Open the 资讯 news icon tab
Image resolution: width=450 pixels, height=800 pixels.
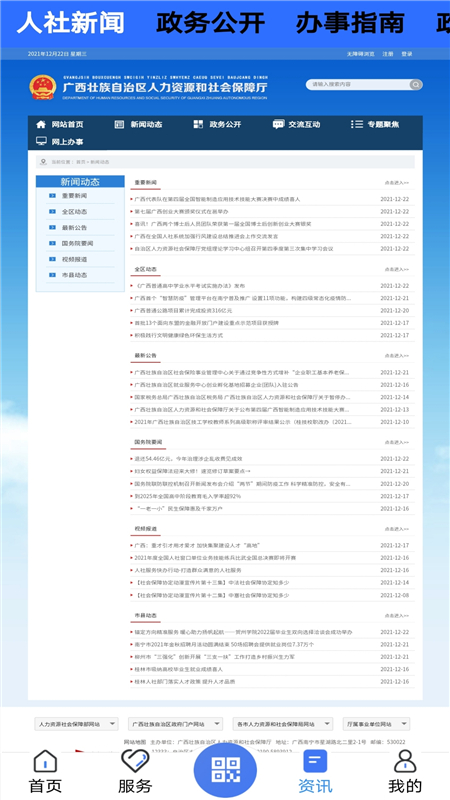315,761
